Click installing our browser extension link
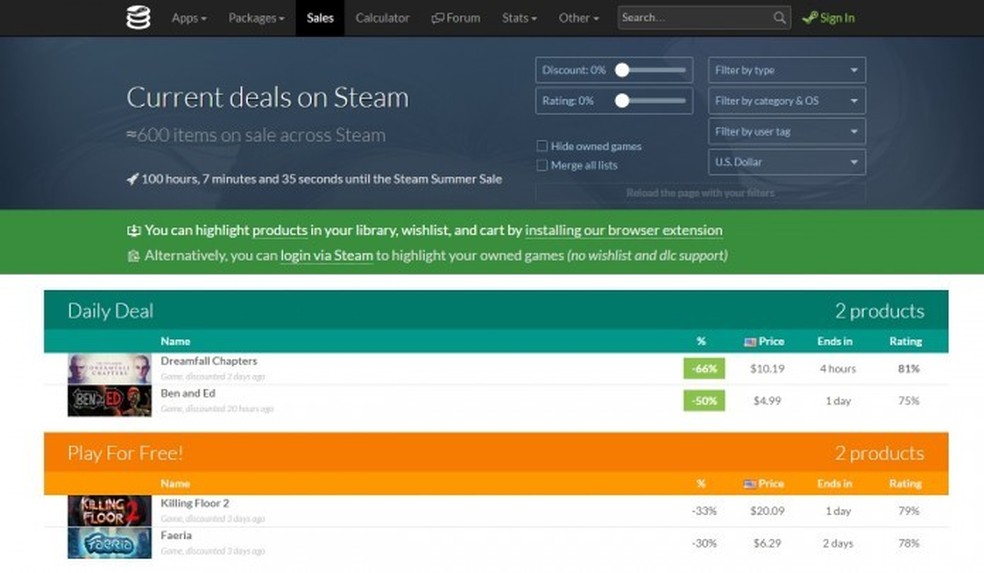This screenshot has width=984, height=573. coord(624,230)
